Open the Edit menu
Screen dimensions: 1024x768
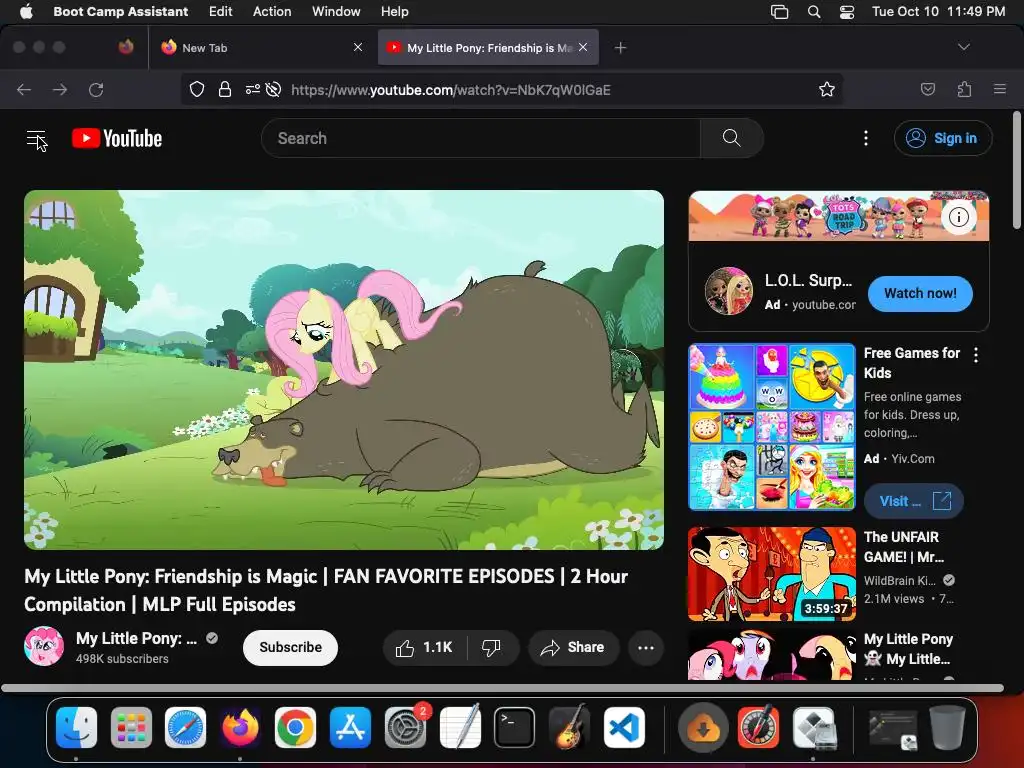click(221, 12)
